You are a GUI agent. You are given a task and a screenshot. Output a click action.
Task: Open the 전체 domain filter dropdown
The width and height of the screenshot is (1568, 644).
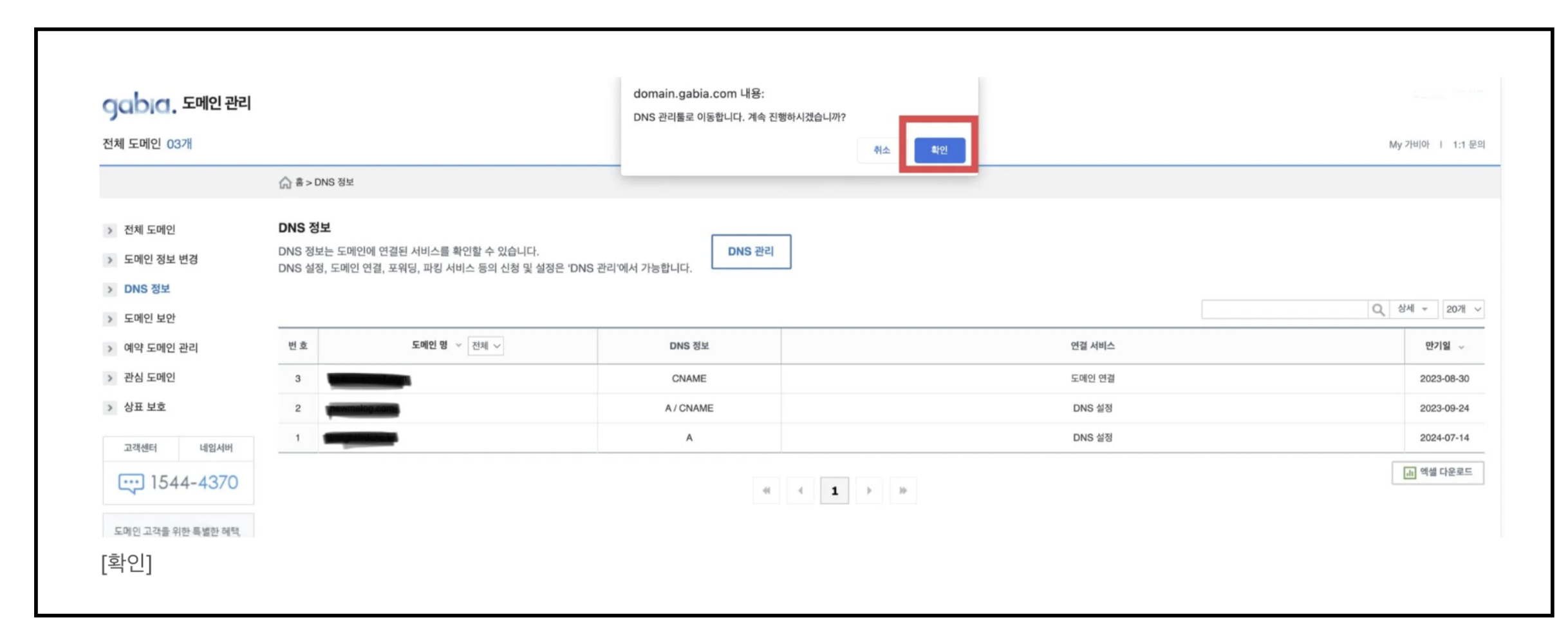[x=486, y=346]
